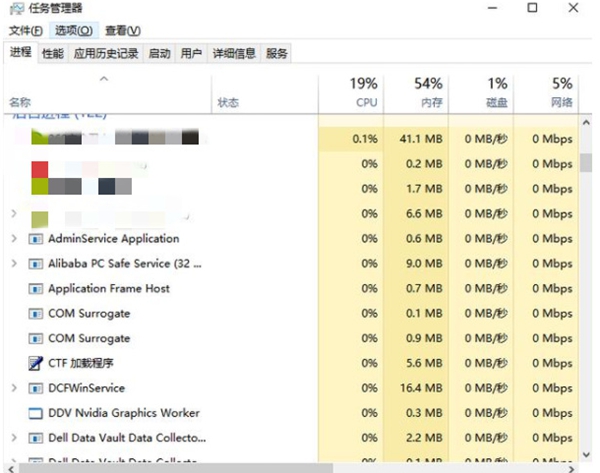
Task: Click the Task Manager title bar icon
Action: pos(16,8)
